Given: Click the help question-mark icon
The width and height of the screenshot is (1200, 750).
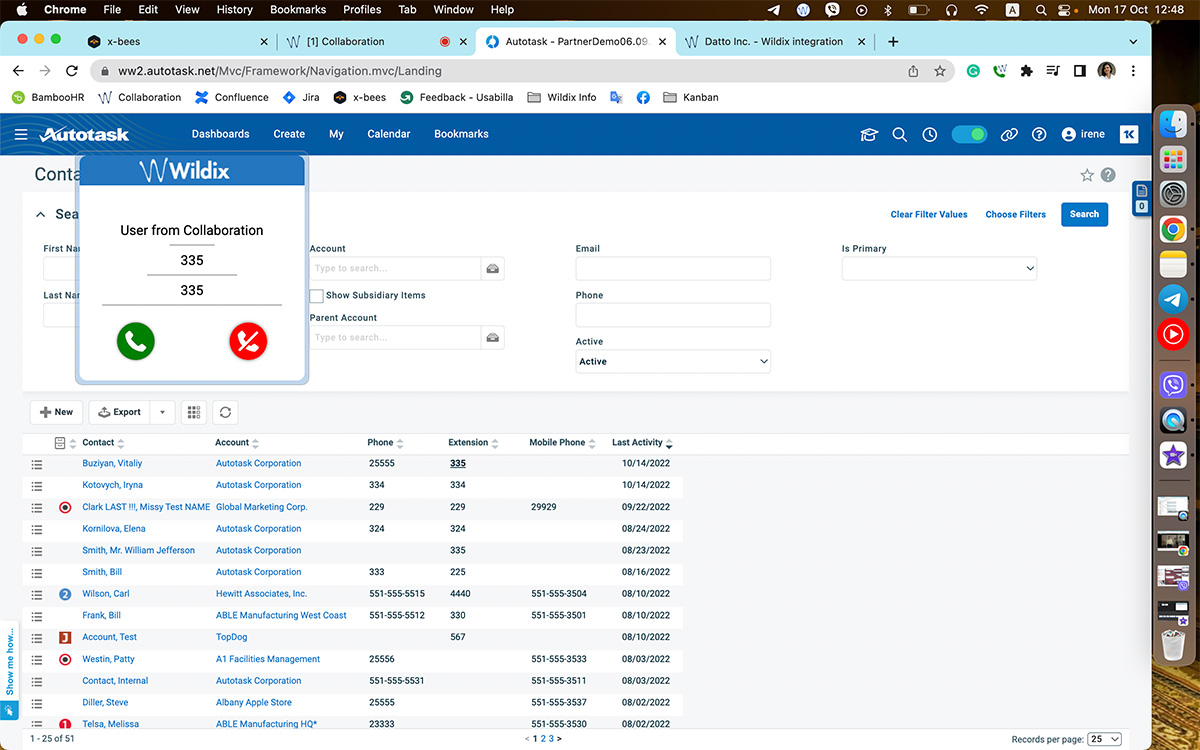Looking at the screenshot, I should 1037,133.
